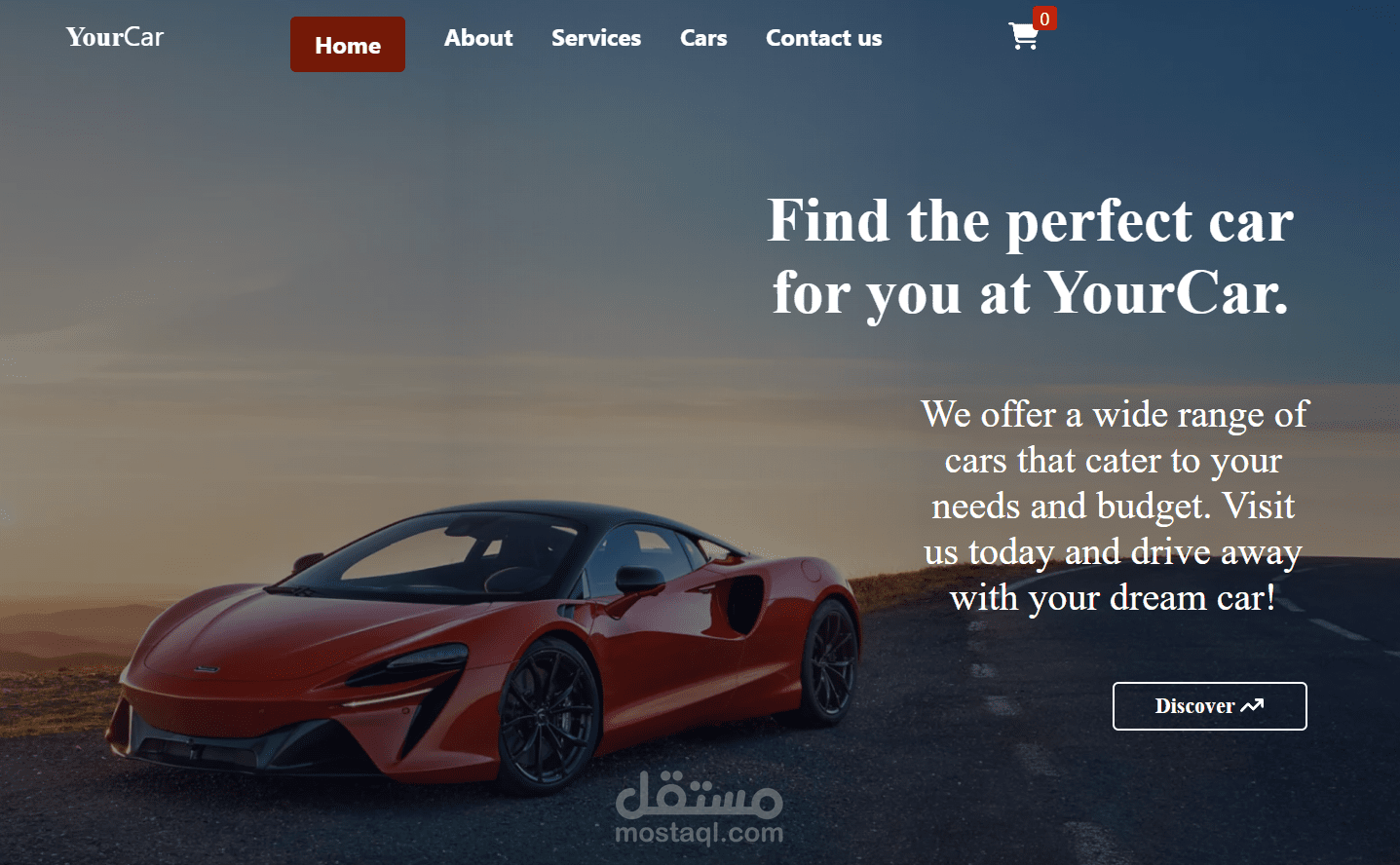This screenshot has width=1400, height=865.
Task: Click the 'Find the perfect car' headline
Action: point(1031,256)
